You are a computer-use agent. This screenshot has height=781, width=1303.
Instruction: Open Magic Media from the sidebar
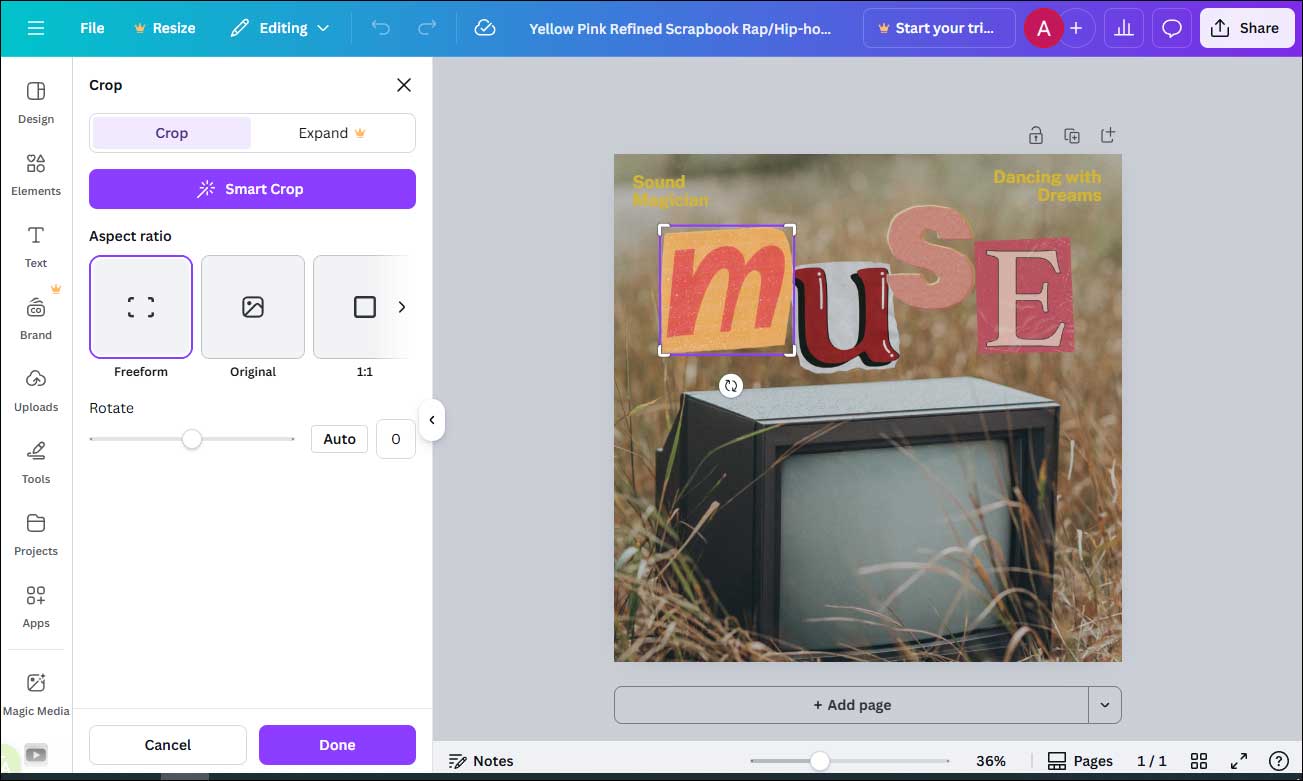click(x=36, y=691)
